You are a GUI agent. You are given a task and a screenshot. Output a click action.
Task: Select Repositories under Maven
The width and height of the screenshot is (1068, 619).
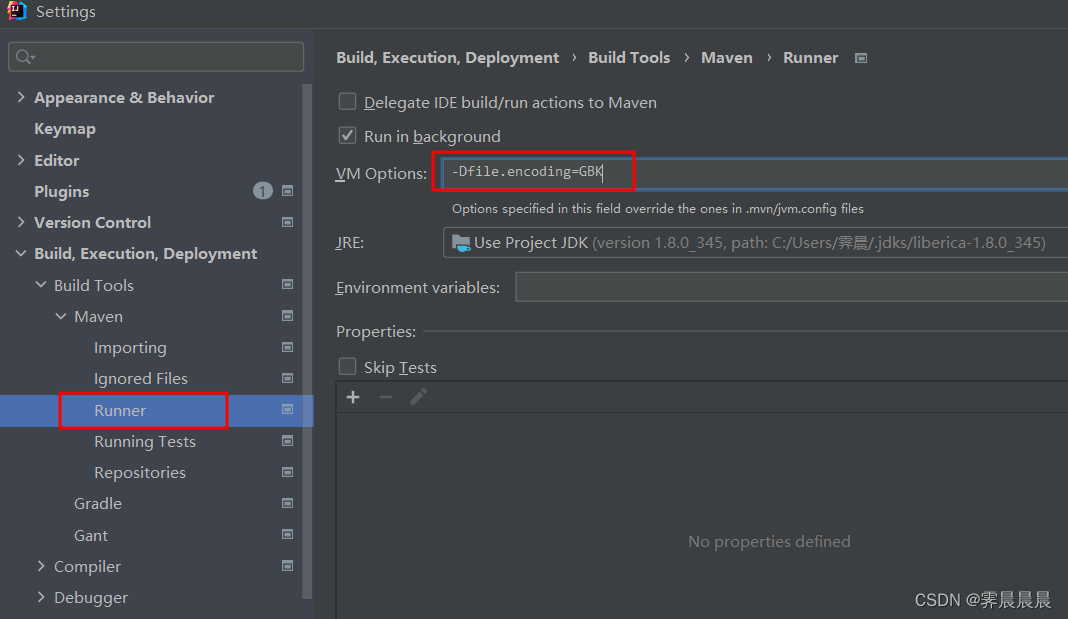pos(140,472)
